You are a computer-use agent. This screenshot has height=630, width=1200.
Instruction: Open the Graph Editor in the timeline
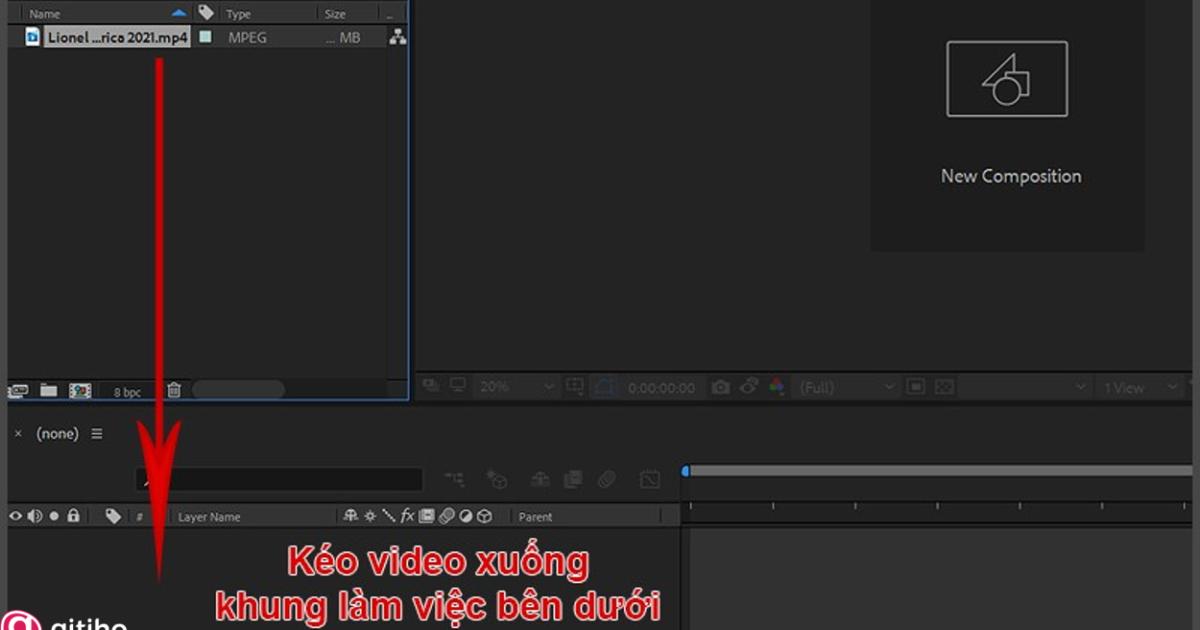pos(650,479)
